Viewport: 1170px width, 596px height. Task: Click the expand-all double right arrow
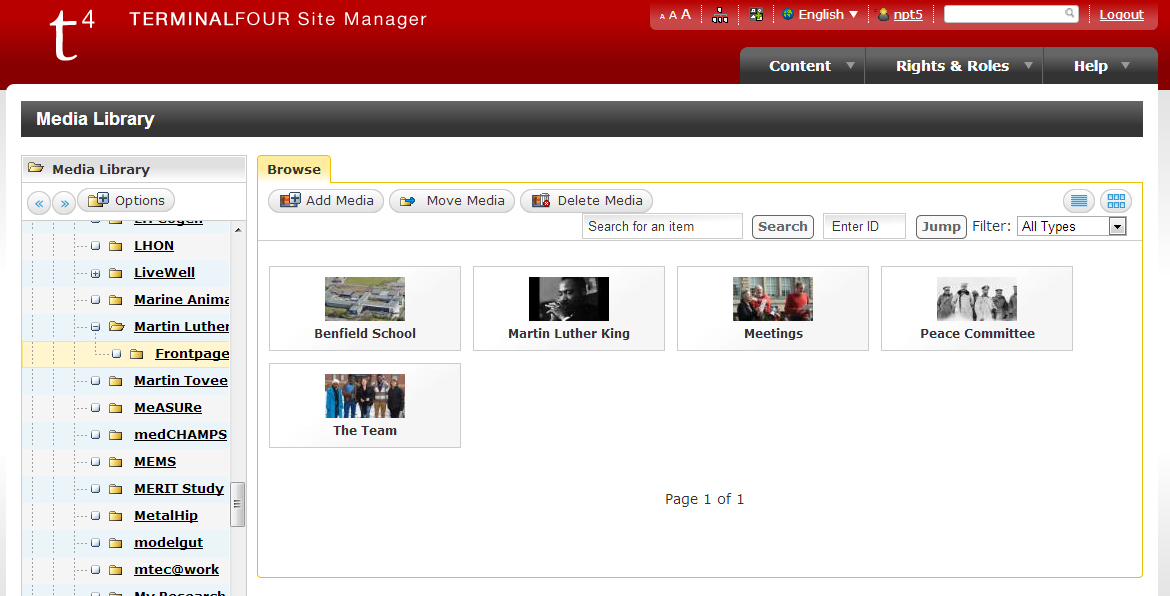click(x=63, y=203)
